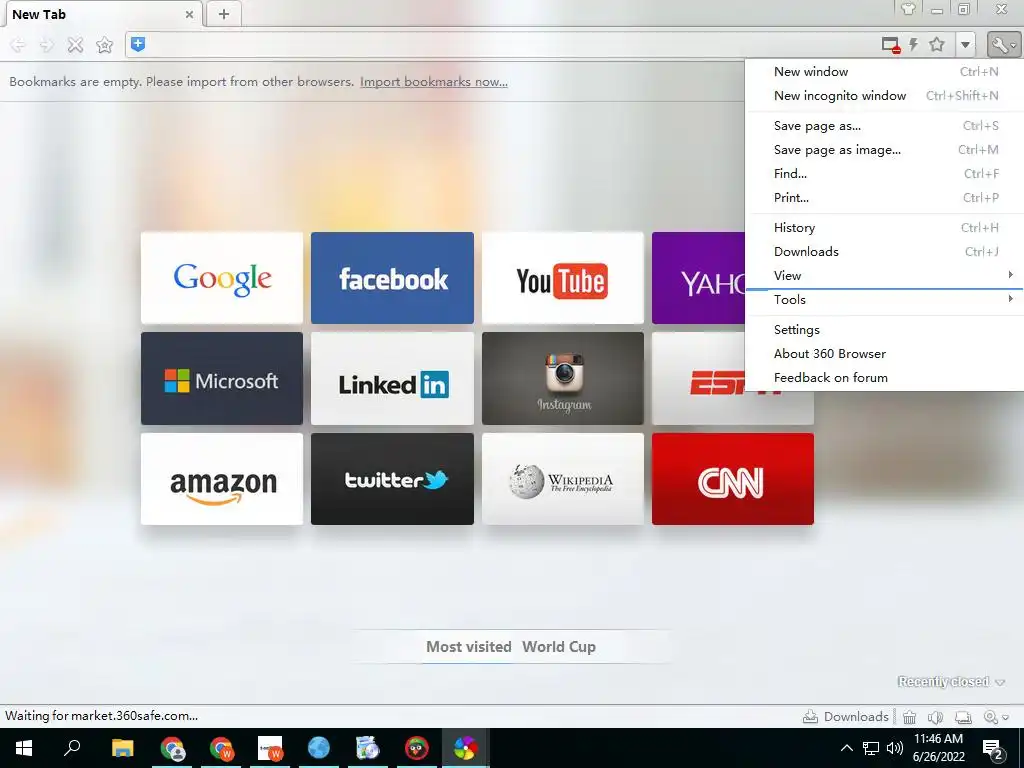Click the wrench main menu button

pyautogui.click(x=1002, y=44)
